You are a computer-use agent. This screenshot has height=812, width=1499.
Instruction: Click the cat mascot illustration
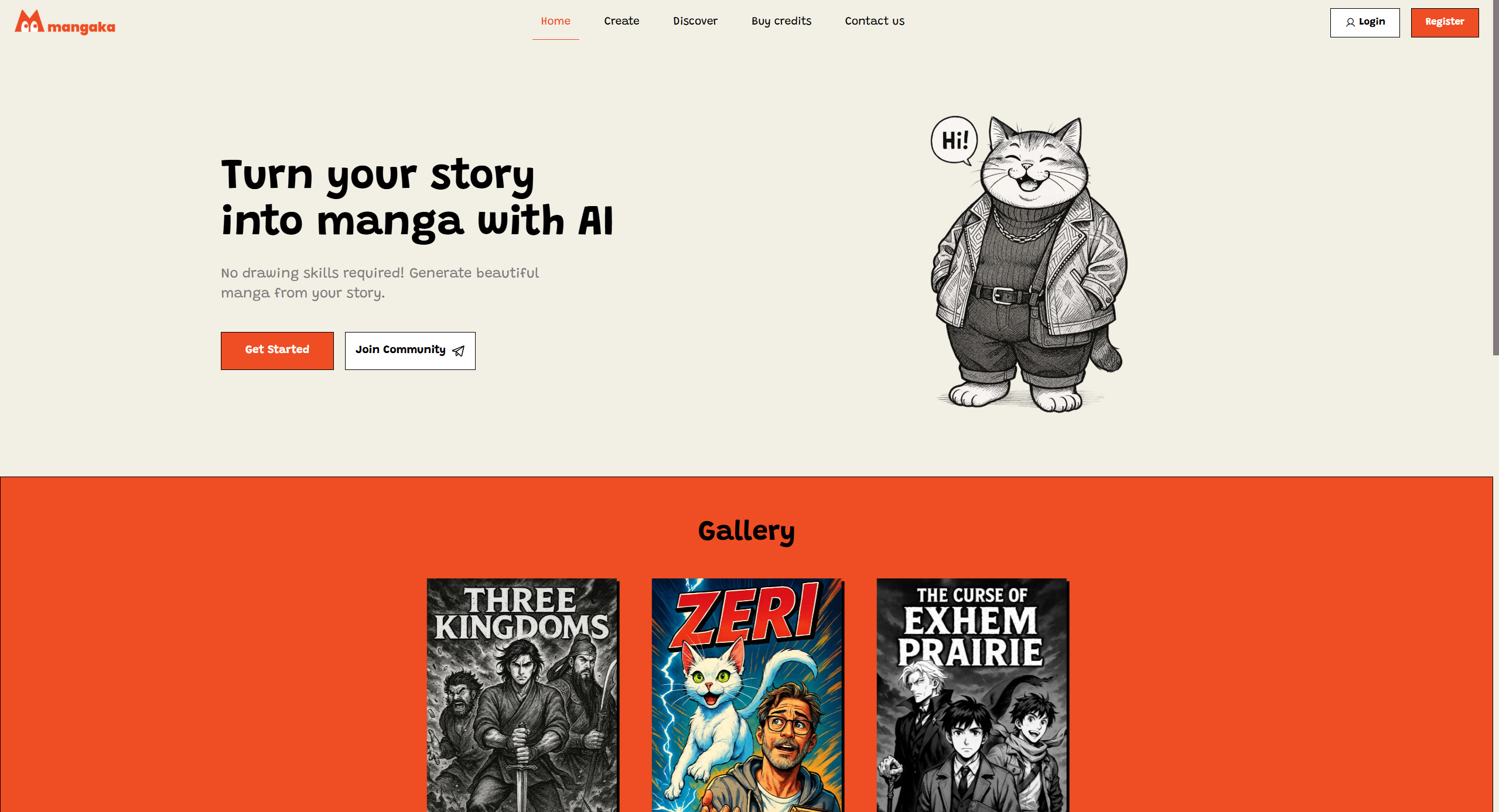coord(1030,263)
